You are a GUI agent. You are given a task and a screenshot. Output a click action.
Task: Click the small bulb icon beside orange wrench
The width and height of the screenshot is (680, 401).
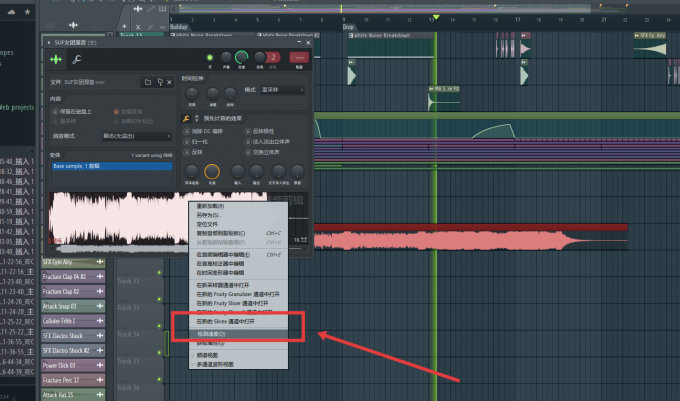pyautogui.click(x=196, y=118)
